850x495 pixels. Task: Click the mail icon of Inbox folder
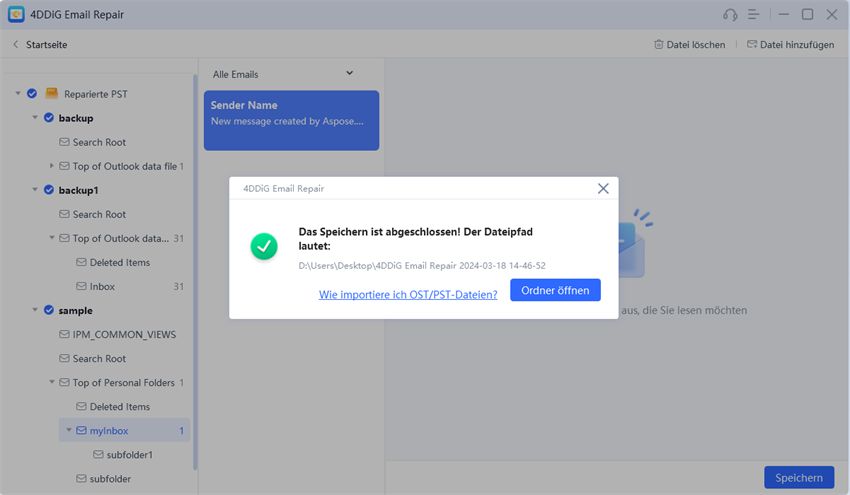pyautogui.click(x=81, y=286)
